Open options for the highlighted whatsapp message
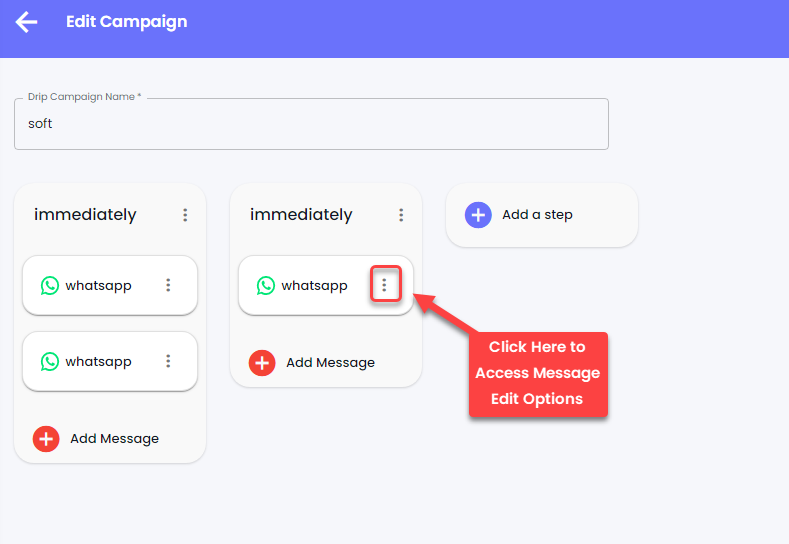This screenshot has height=544, width=789. pyautogui.click(x=384, y=285)
